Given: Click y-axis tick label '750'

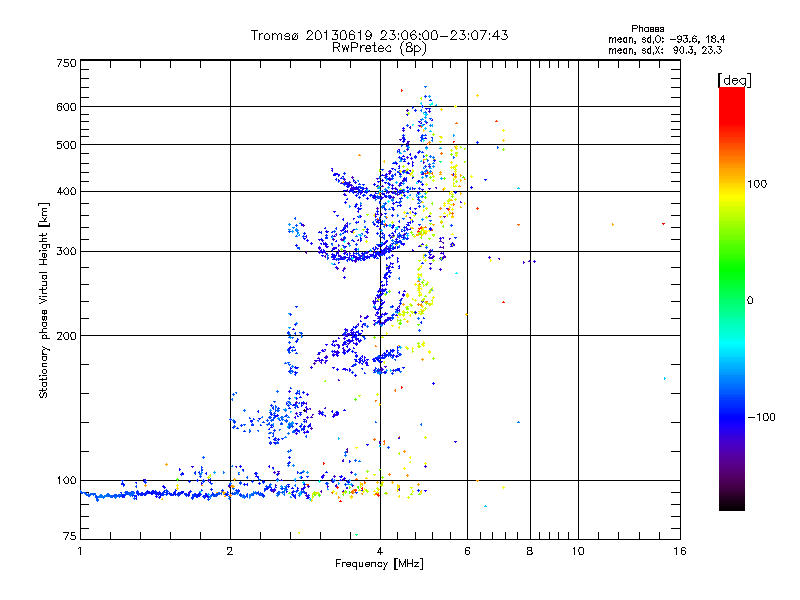Looking at the screenshot, I should pos(66,63).
